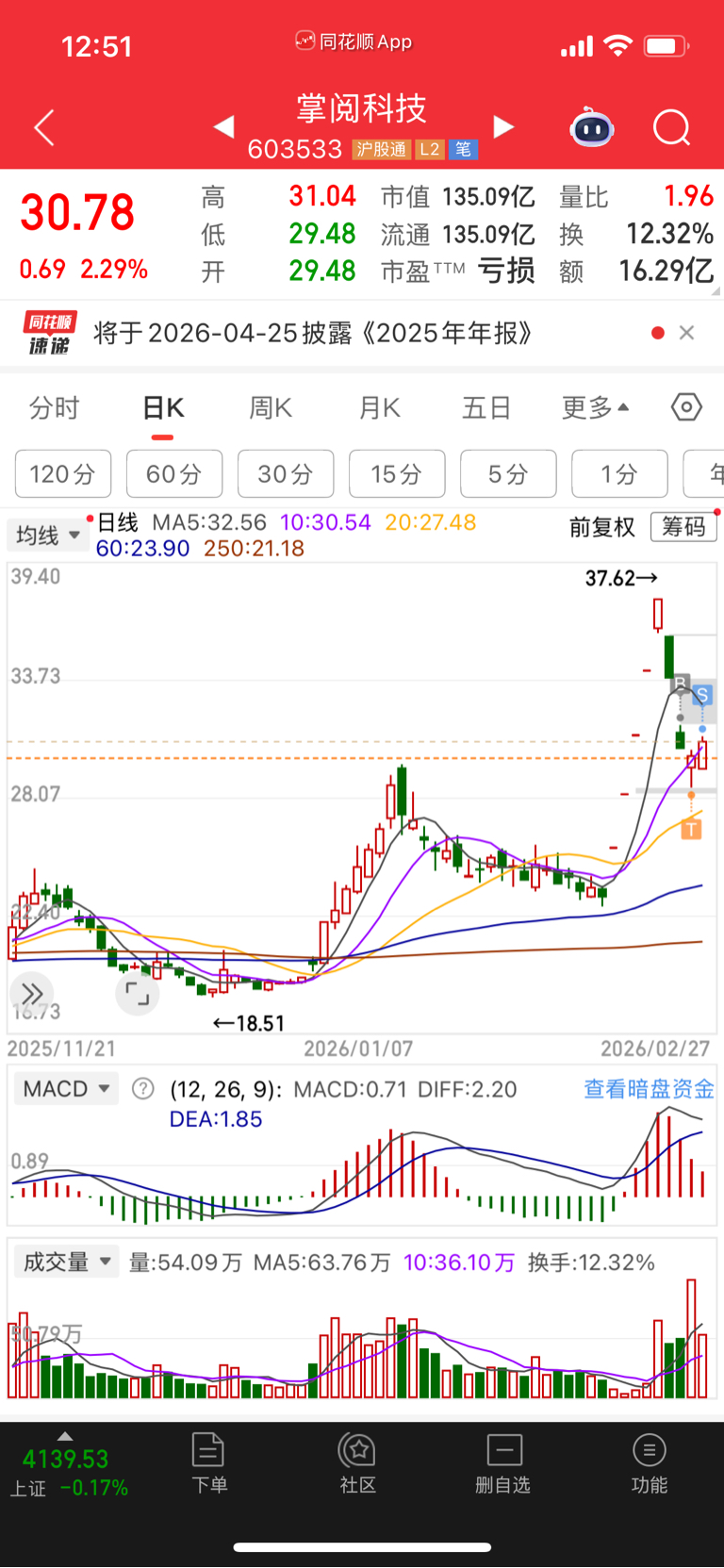Tap the 18.51 low price label
The height and width of the screenshot is (1568, 724).
point(249,1023)
